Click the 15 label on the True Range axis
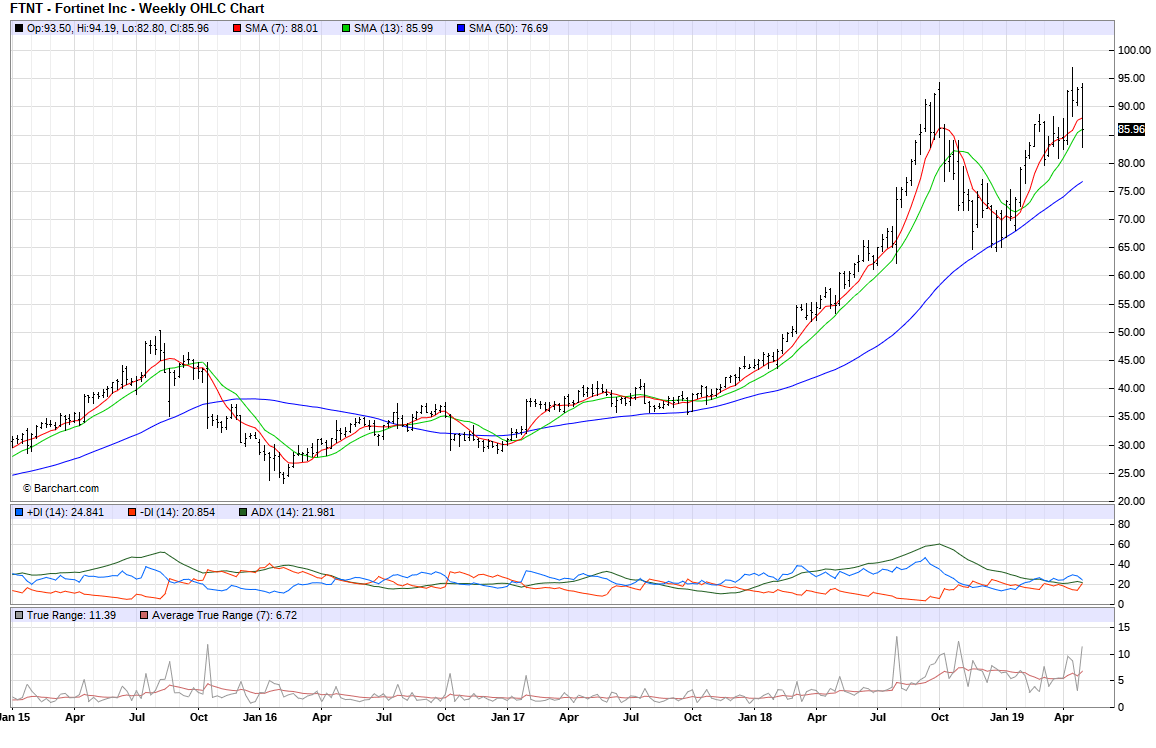1156x748 pixels. (1124, 627)
